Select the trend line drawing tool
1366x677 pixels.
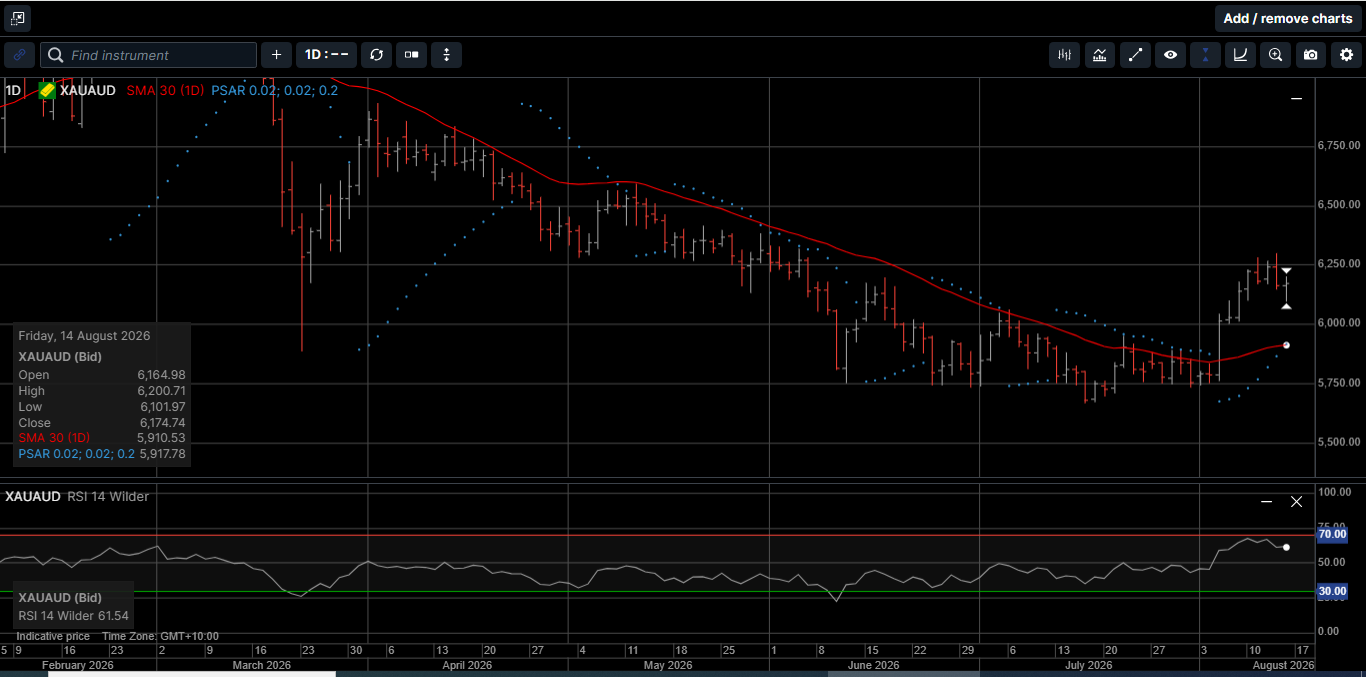(x=1134, y=55)
